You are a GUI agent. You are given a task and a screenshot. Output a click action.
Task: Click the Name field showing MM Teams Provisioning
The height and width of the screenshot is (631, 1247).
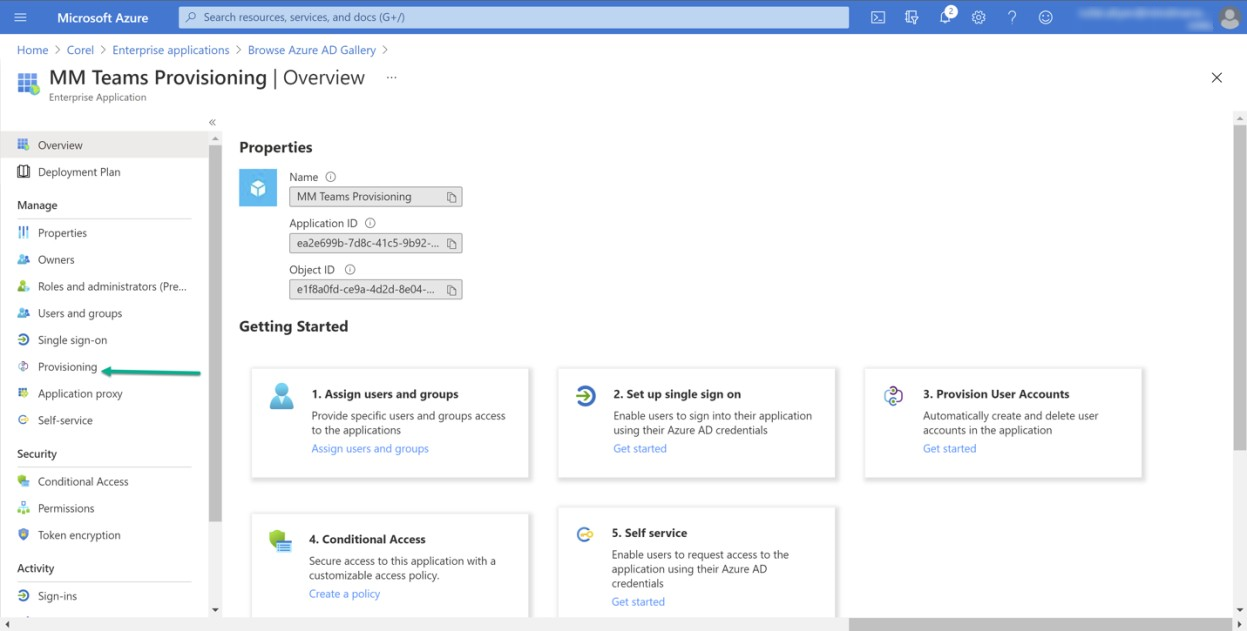[376, 197]
